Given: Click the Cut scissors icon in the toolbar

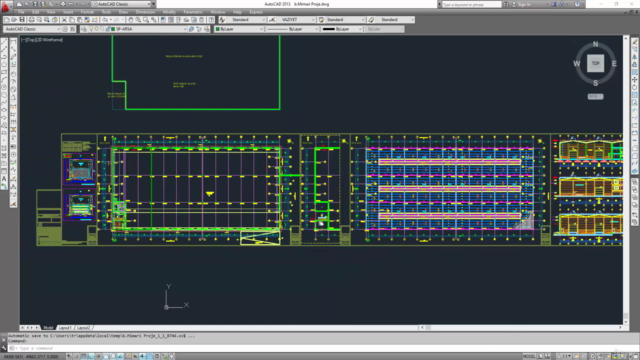Looking at the screenshot, I should click(x=64, y=20).
